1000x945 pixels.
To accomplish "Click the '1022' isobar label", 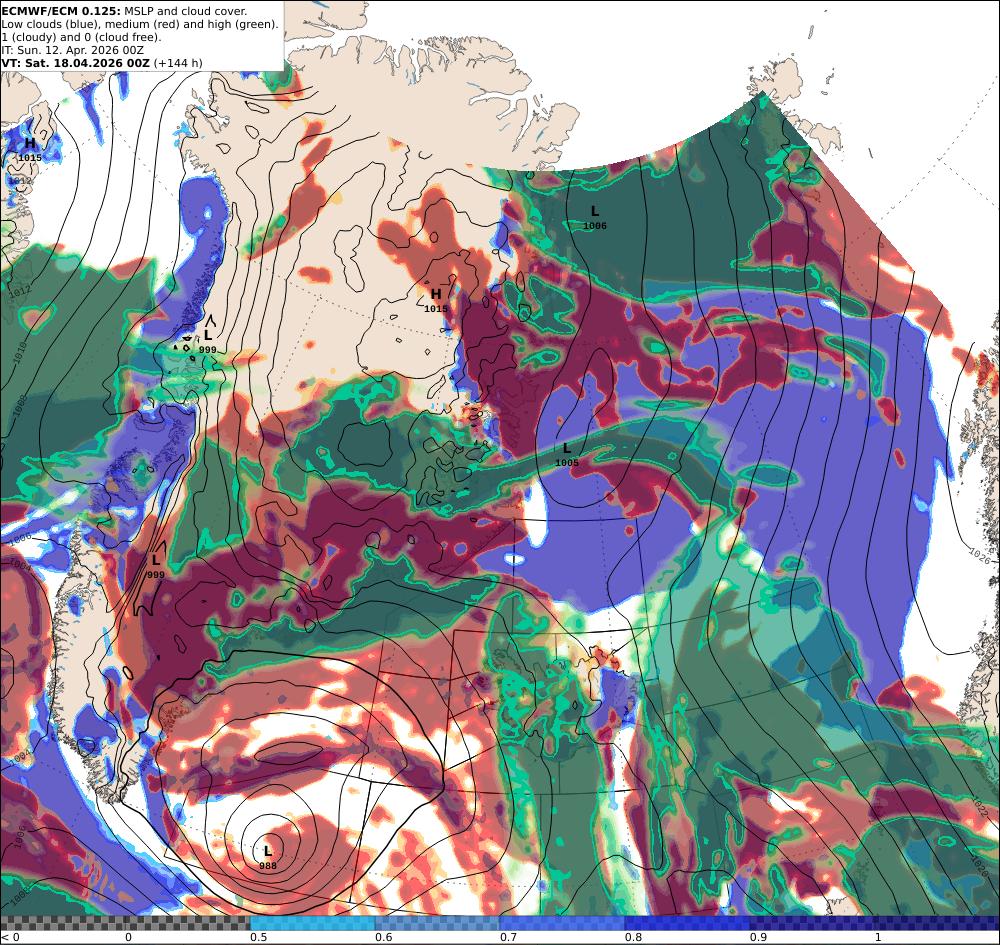I will pyautogui.click(x=981, y=809).
